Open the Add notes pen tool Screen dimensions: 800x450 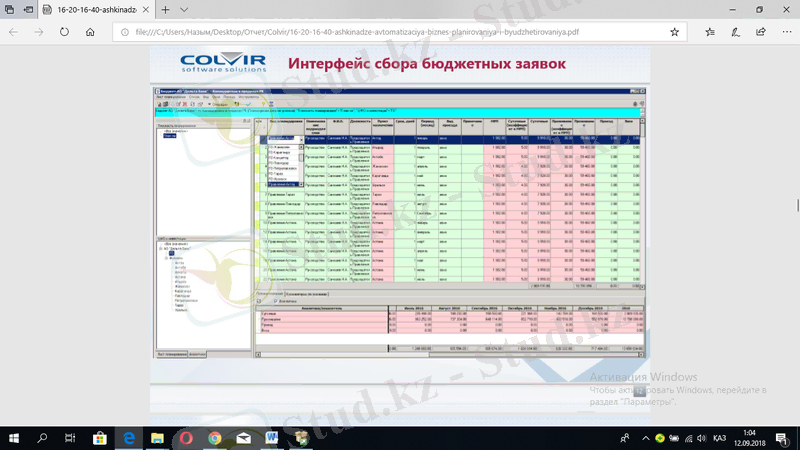click(735, 31)
